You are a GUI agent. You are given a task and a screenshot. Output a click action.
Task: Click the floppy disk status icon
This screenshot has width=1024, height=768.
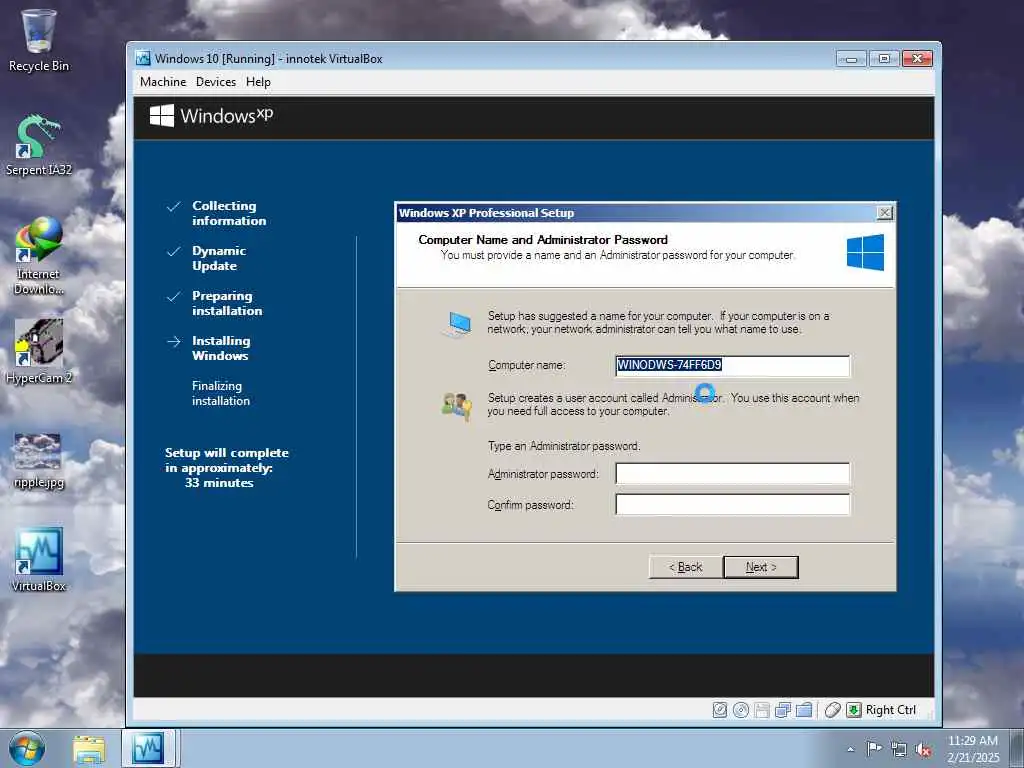coord(761,710)
